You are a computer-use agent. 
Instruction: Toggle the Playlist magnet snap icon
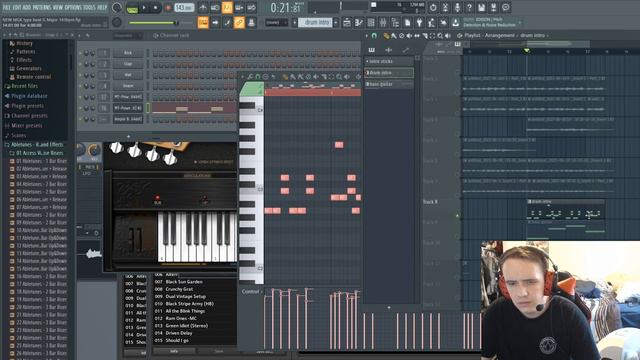tap(374, 36)
